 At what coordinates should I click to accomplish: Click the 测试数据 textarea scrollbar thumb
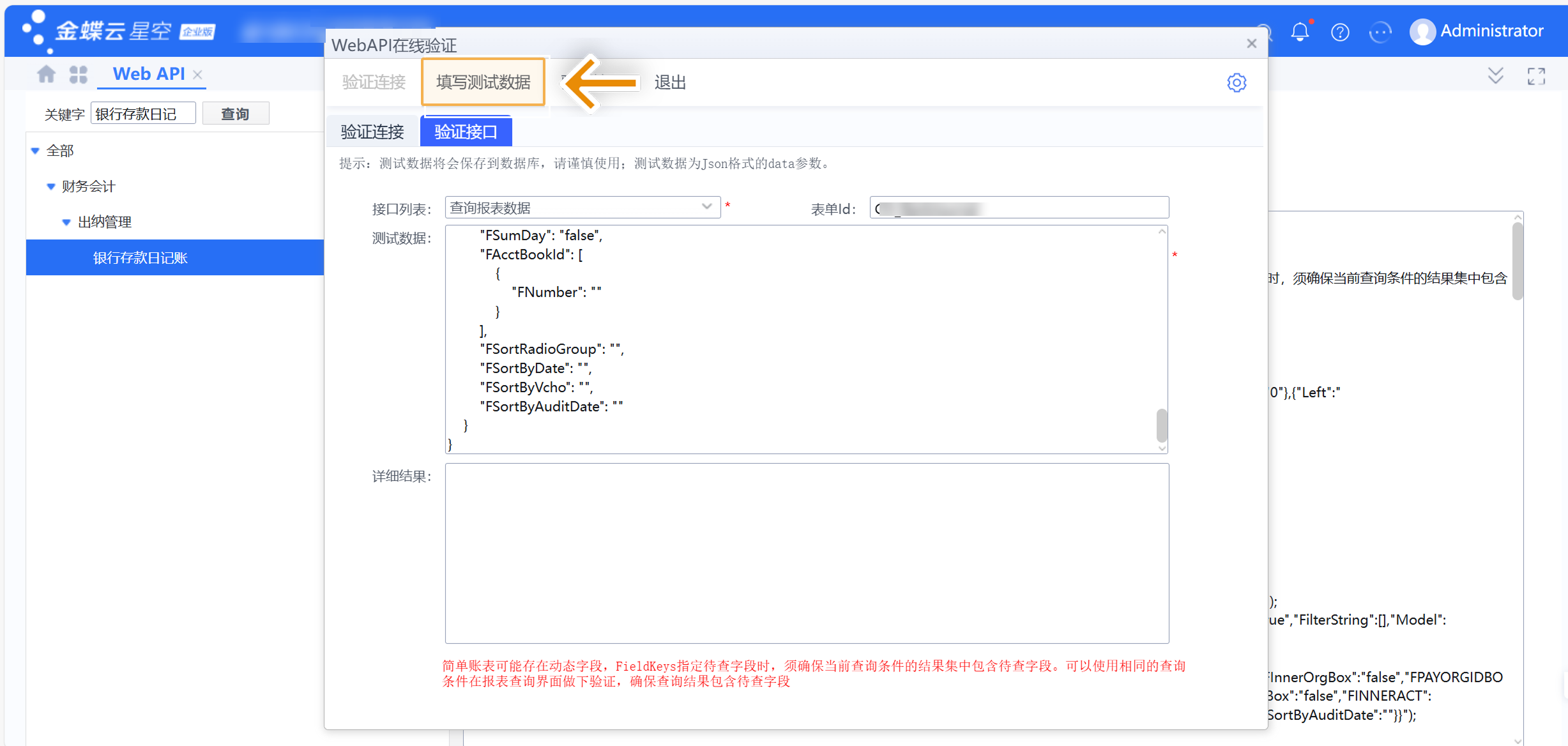coord(1162,425)
